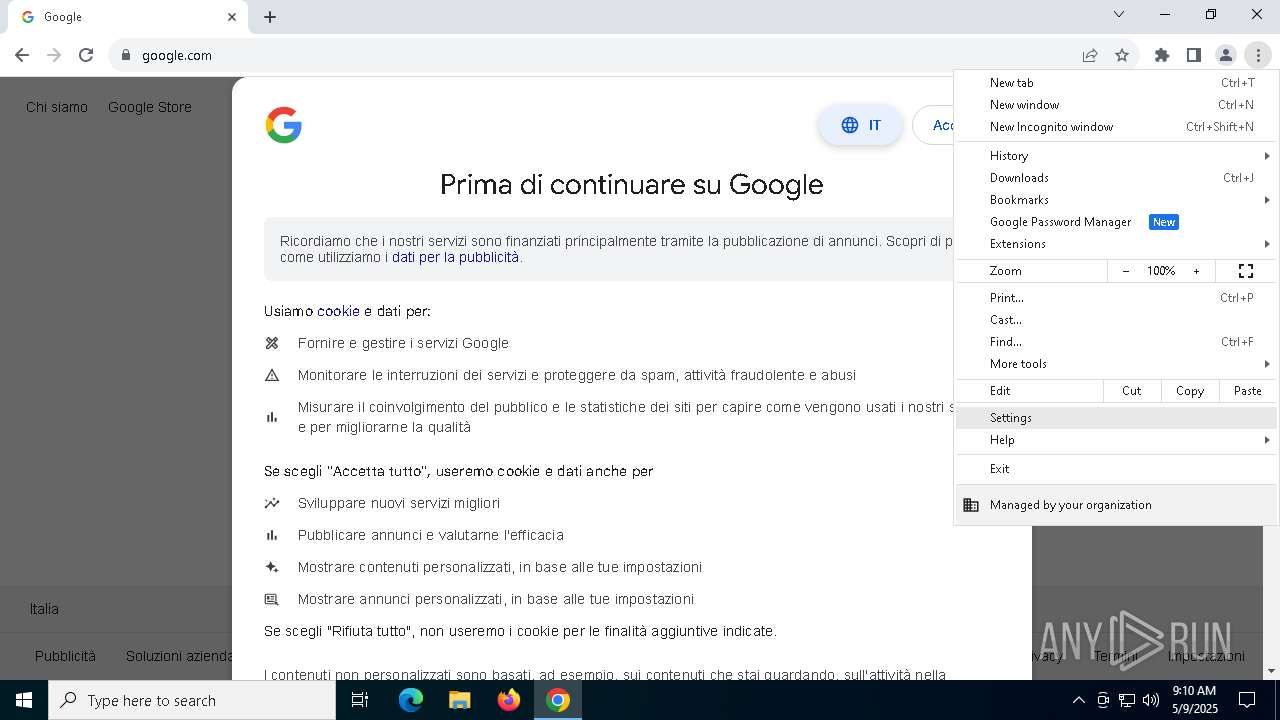Increase zoom with the plus button

pos(1196,271)
